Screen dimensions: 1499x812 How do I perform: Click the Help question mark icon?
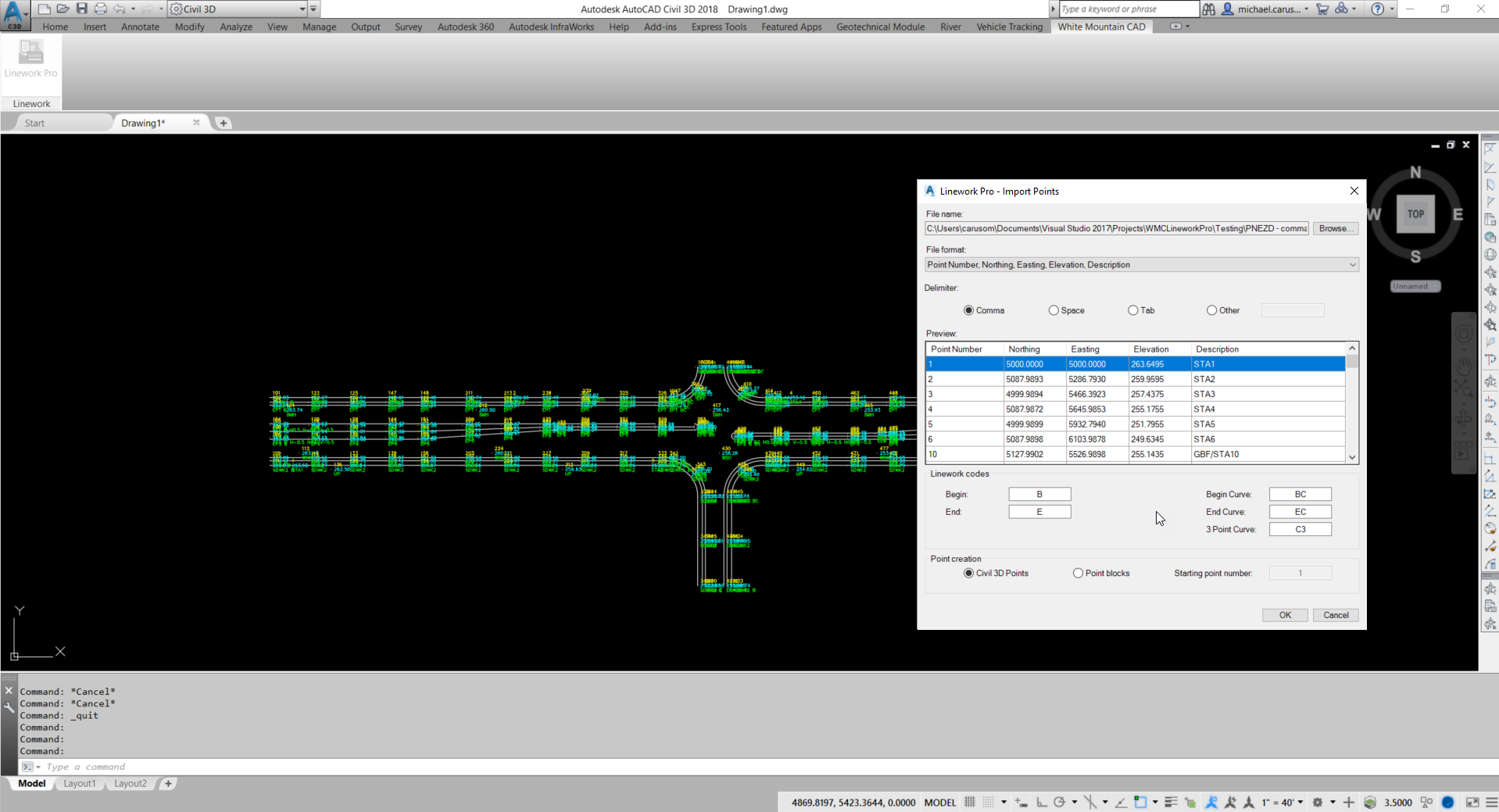[x=1378, y=9]
